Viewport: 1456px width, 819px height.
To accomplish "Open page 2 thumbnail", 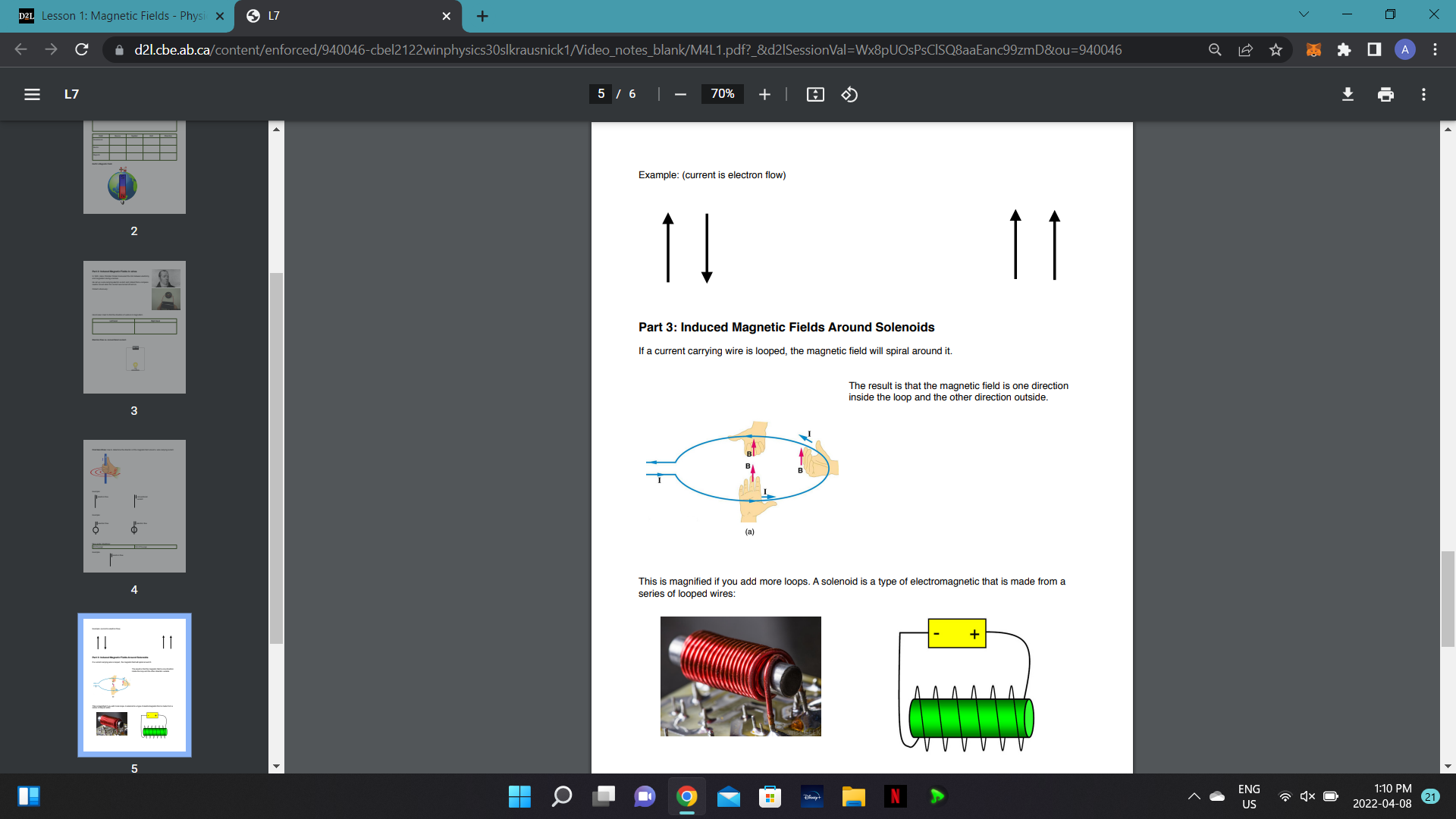I will pos(134,167).
